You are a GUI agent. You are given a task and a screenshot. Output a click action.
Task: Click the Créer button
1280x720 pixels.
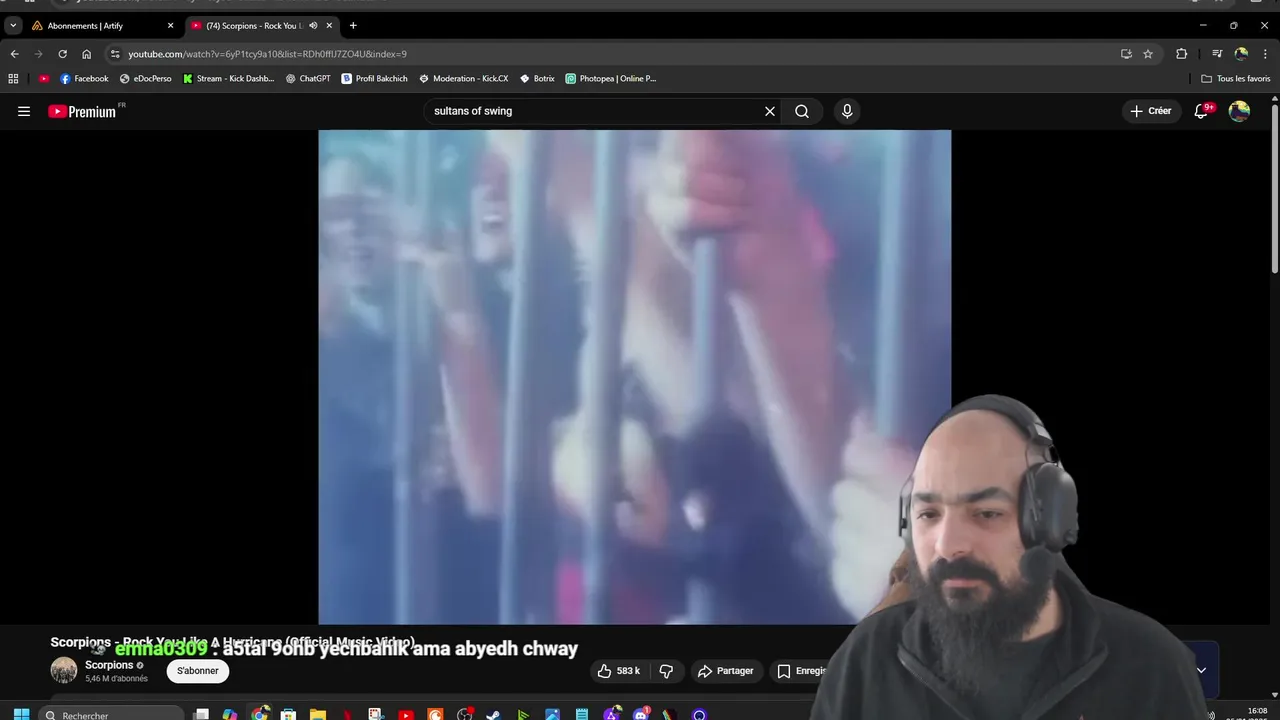[x=1150, y=111]
